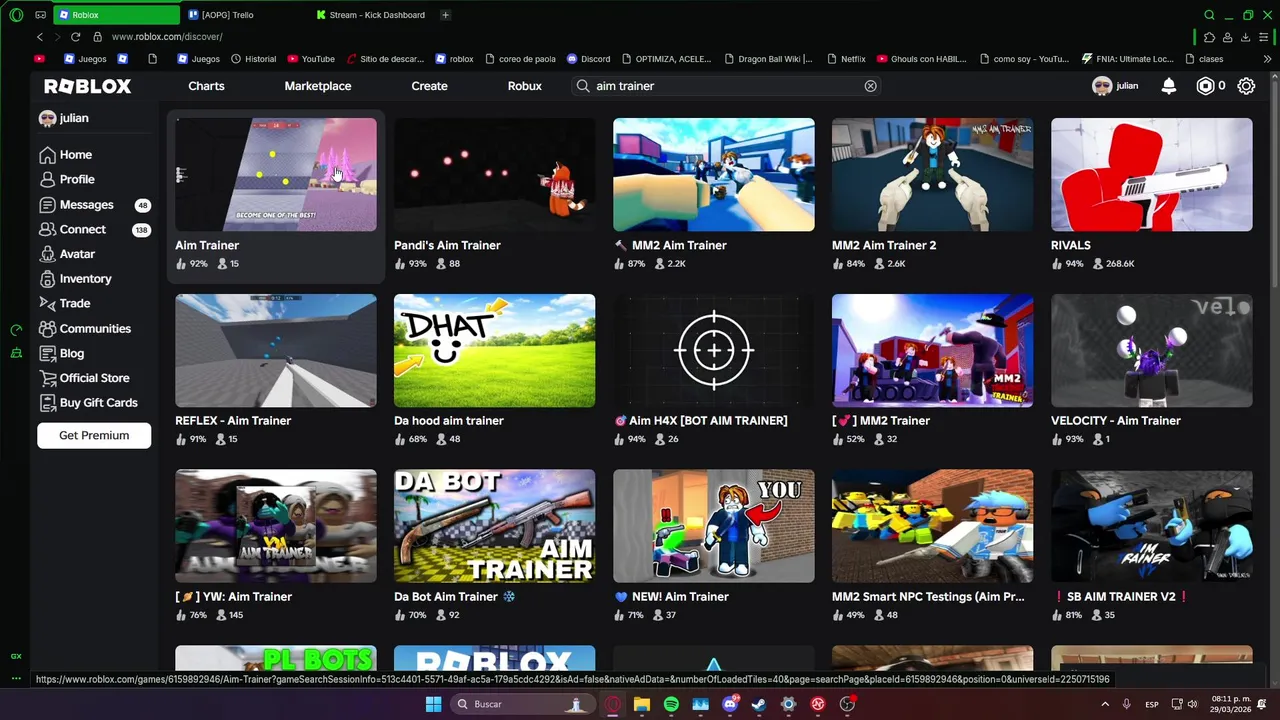Show hidden system tray icons
The width and height of the screenshot is (1280, 720).
click(1105, 704)
